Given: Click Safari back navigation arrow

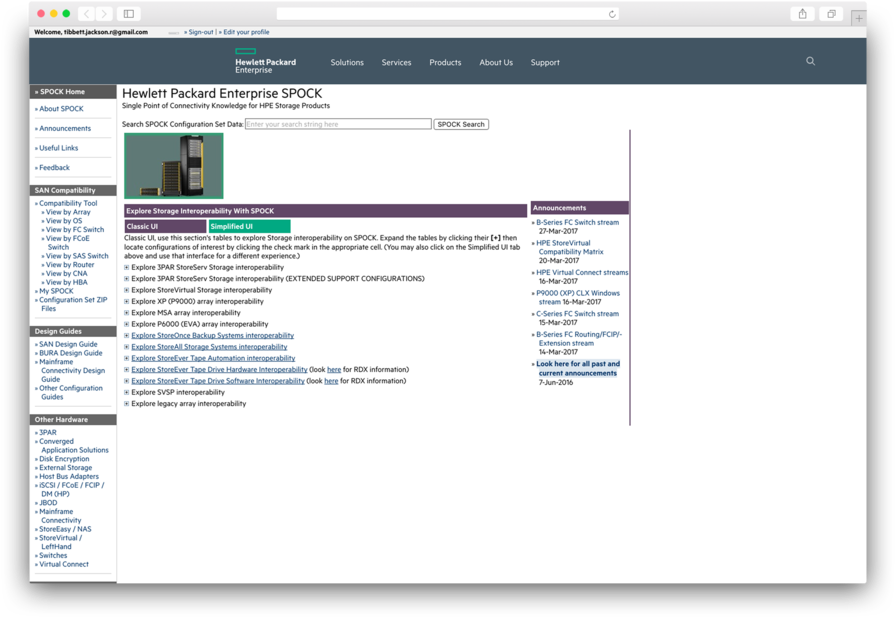Looking at the screenshot, I should 87,14.
